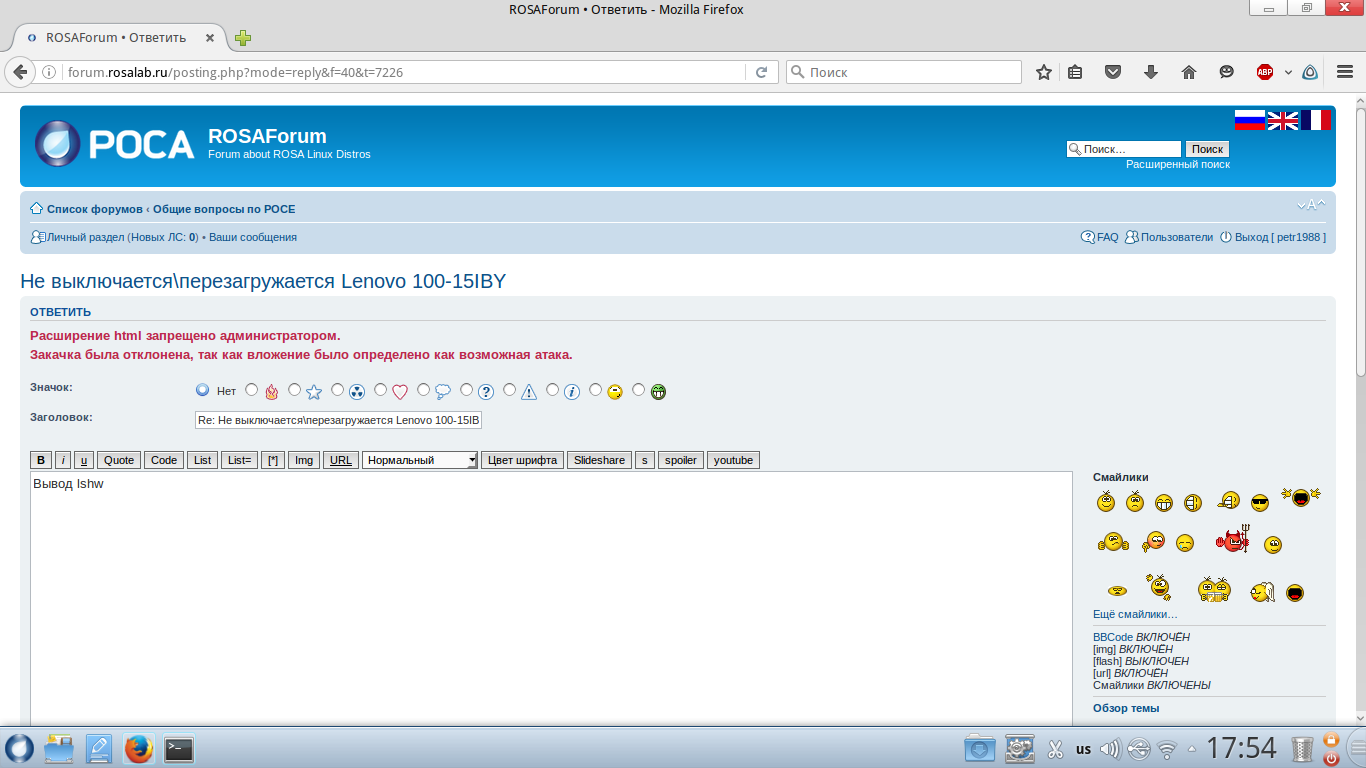The image size is (1366, 768).
Task: Open the volume control in system tray
Action: point(1110,749)
